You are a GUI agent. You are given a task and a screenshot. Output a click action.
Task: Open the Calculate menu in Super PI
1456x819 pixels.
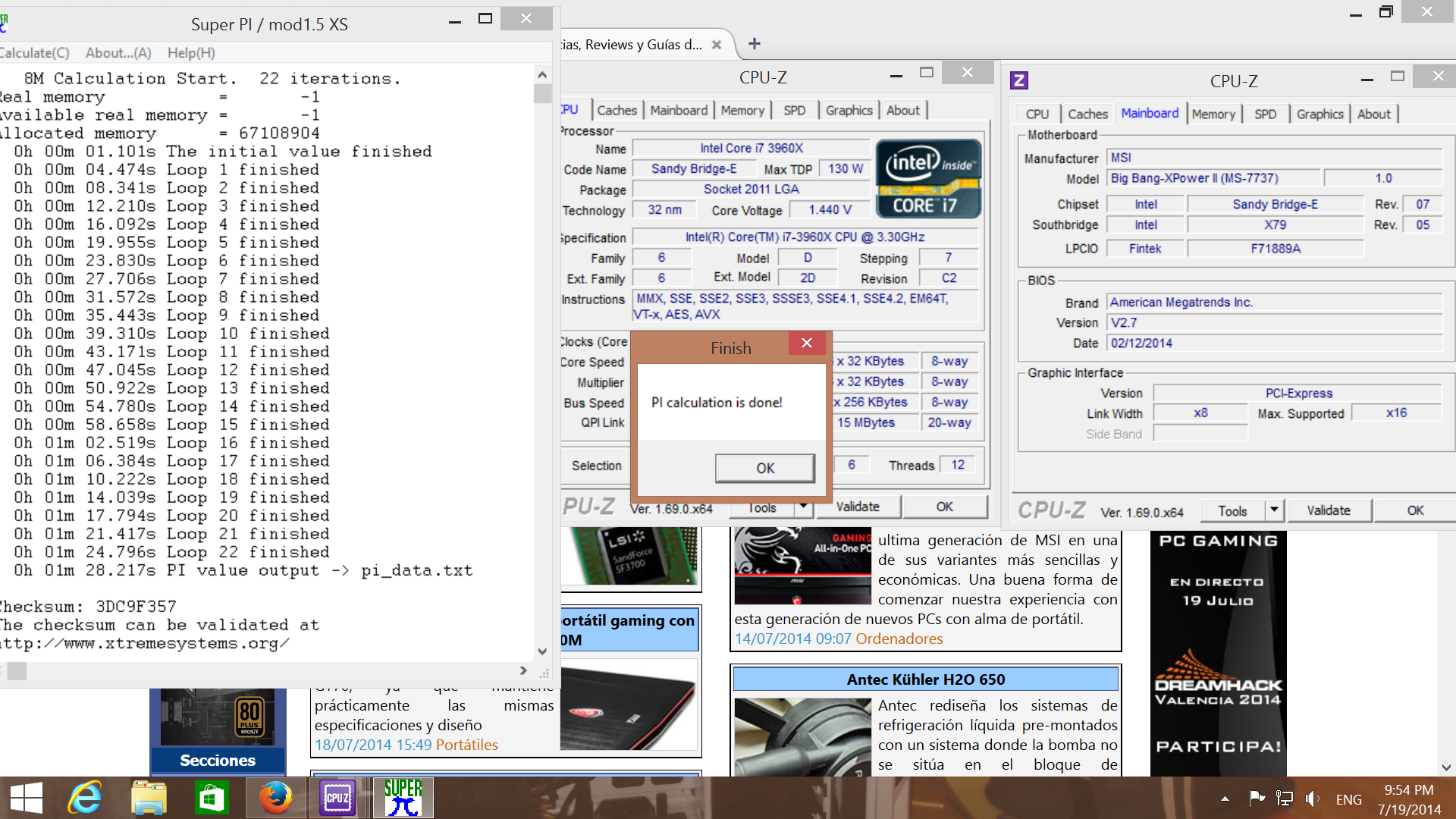point(33,53)
